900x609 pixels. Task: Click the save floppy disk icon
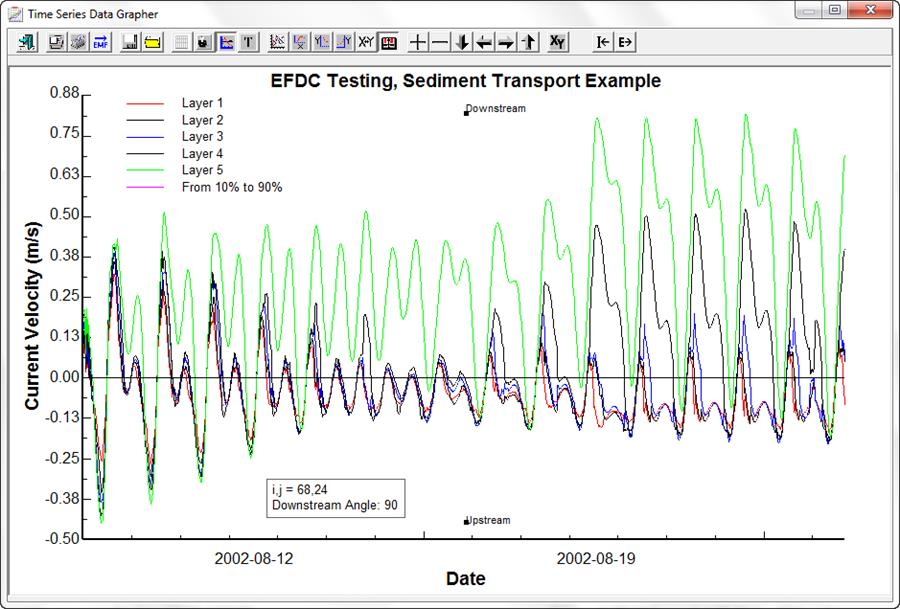pos(130,42)
